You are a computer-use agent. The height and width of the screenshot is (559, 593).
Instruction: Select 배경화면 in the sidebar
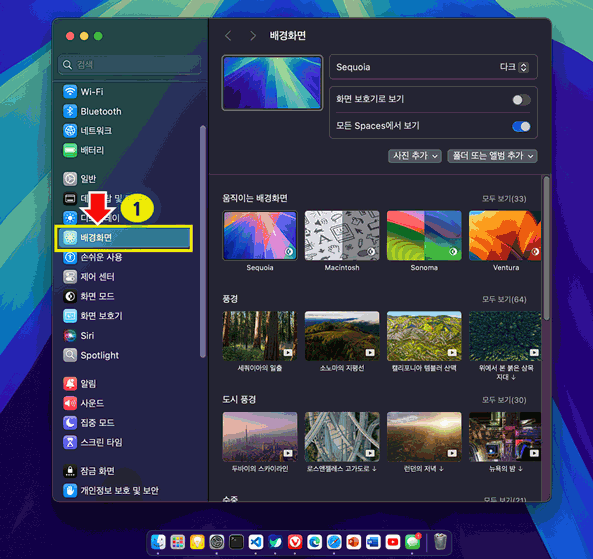124,238
